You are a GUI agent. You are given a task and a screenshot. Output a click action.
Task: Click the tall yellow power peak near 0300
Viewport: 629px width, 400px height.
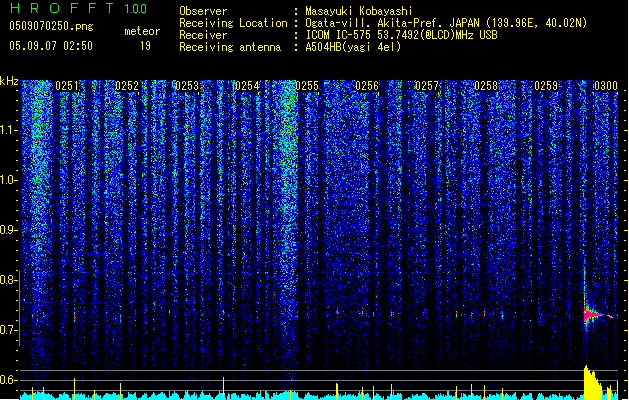(592, 382)
